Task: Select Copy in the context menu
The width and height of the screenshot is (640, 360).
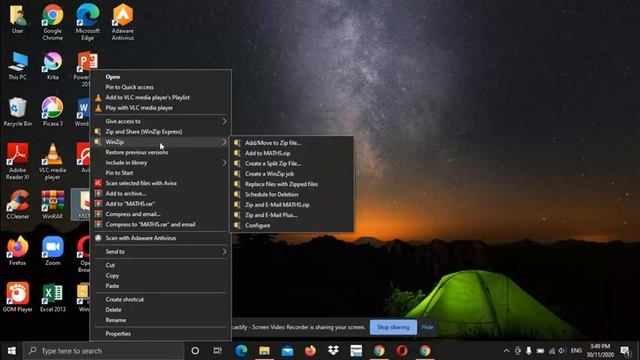Action: [161, 276]
